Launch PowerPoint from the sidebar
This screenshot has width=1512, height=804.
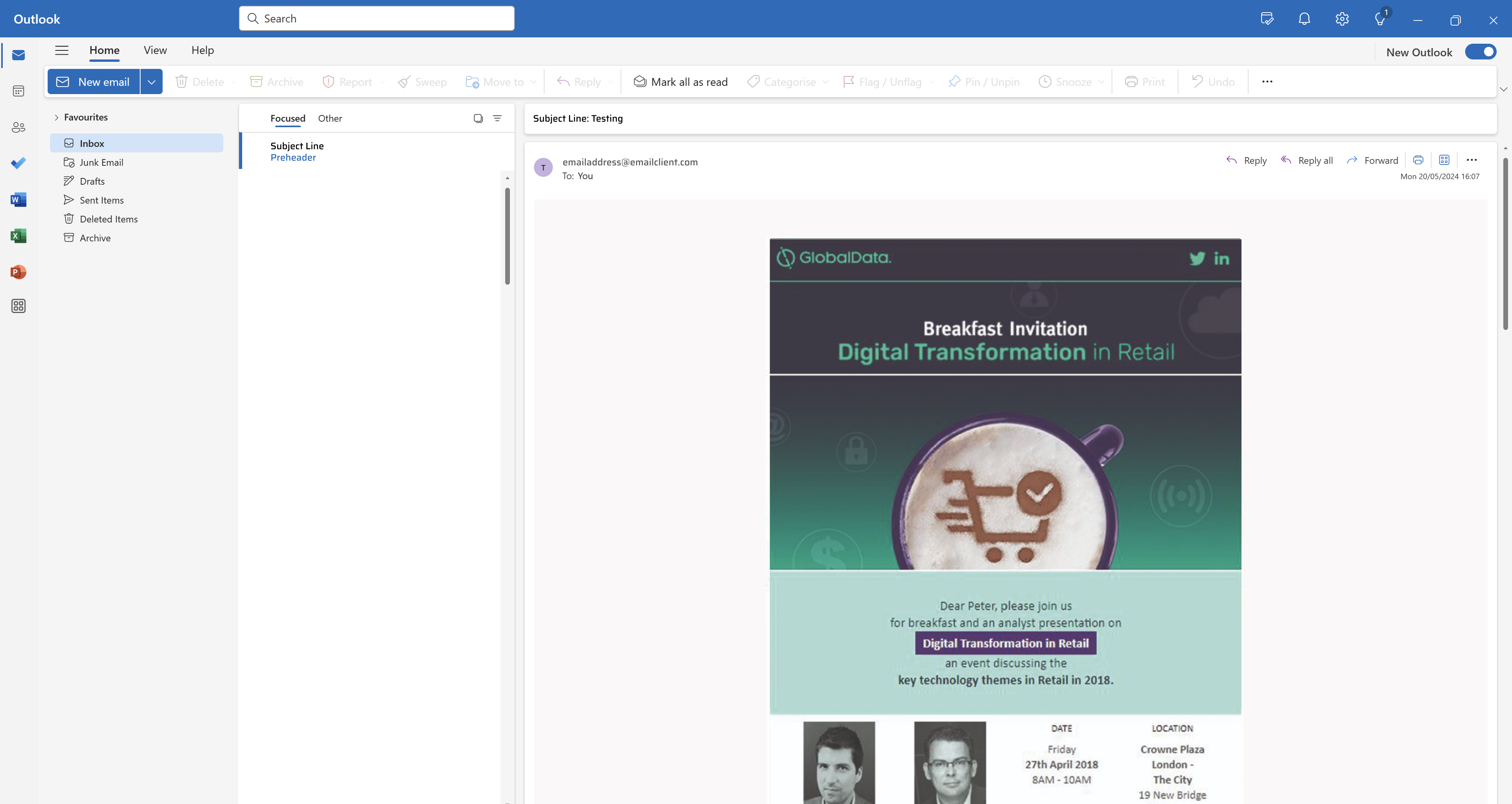click(18, 272)
